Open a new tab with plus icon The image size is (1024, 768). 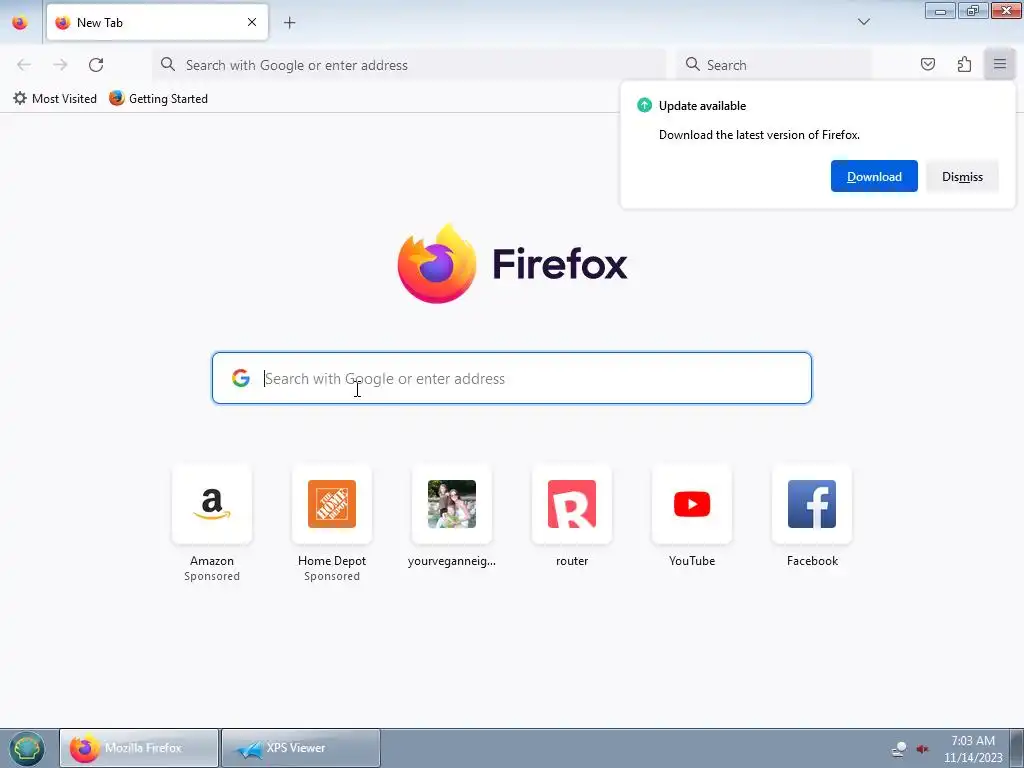tap(289, 23)
